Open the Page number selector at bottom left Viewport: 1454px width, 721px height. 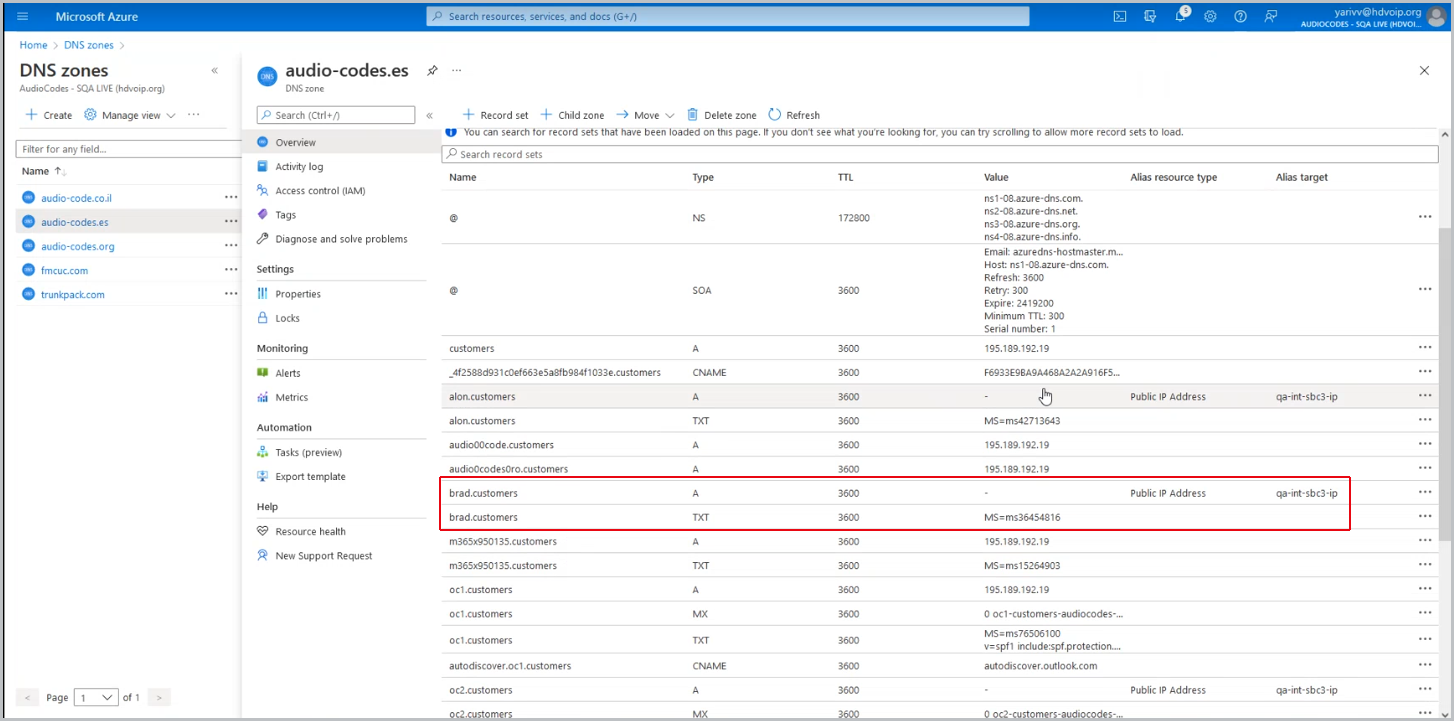(95, 697)
